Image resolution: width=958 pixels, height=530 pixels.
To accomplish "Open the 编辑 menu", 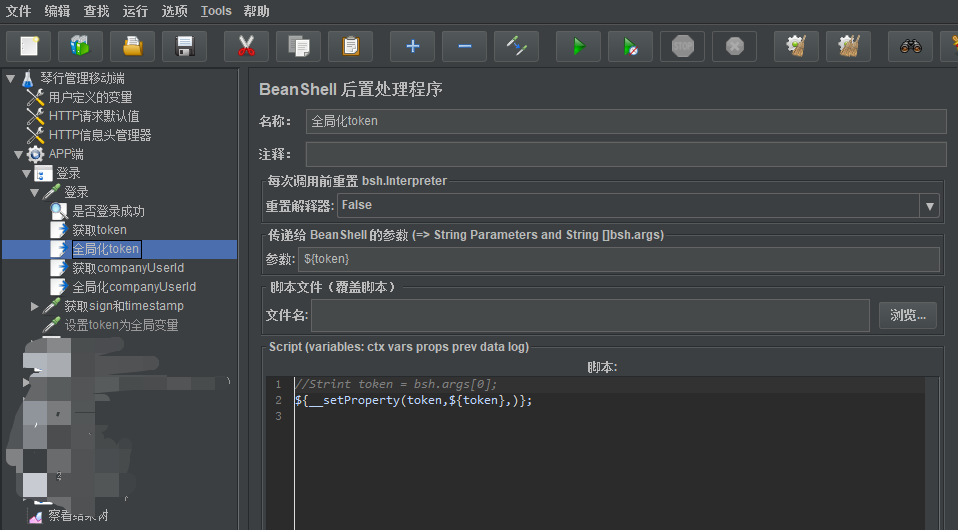I will point(57,11).
